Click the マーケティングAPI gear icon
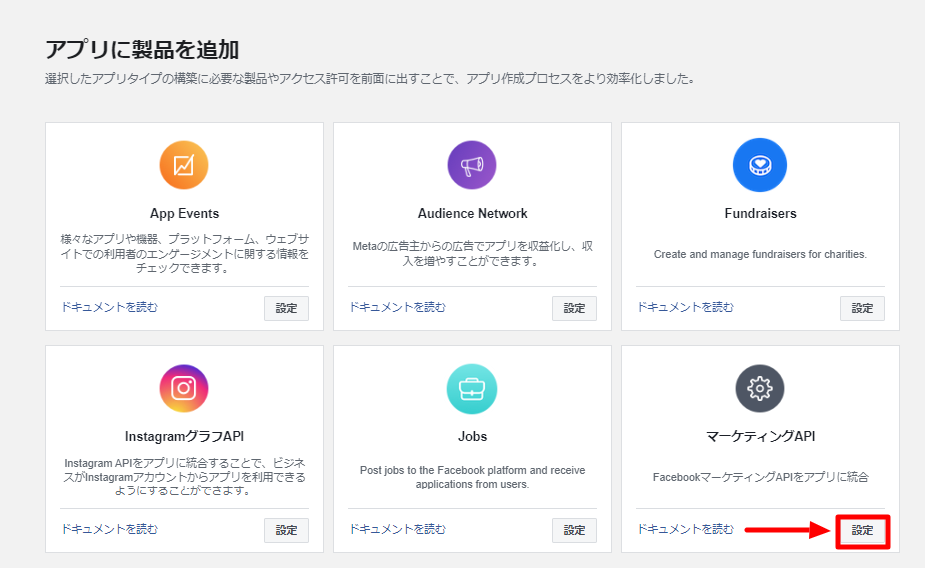 pos(760,388)
